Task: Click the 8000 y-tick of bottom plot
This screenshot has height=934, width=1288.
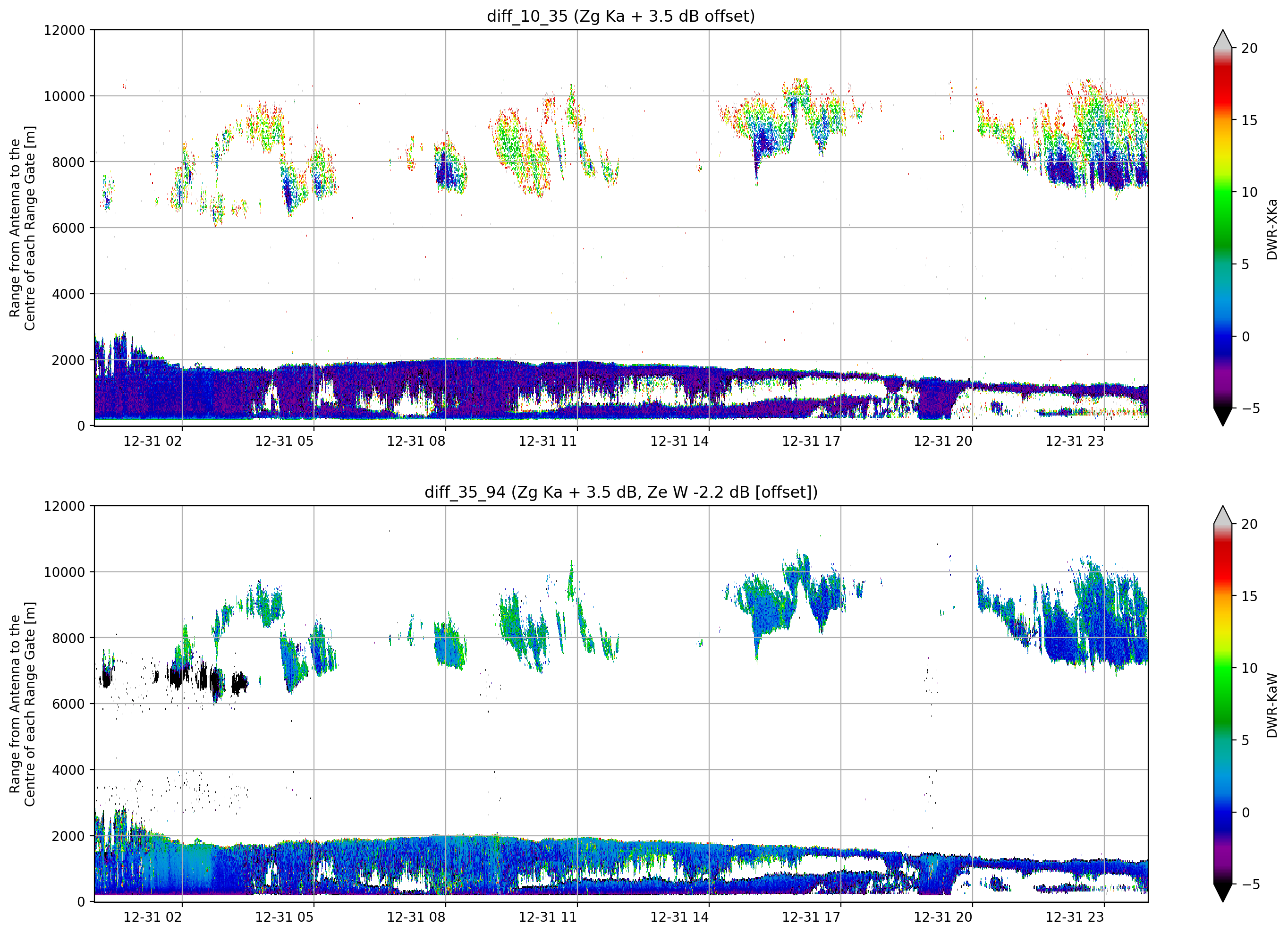Action: coord(68,638)
